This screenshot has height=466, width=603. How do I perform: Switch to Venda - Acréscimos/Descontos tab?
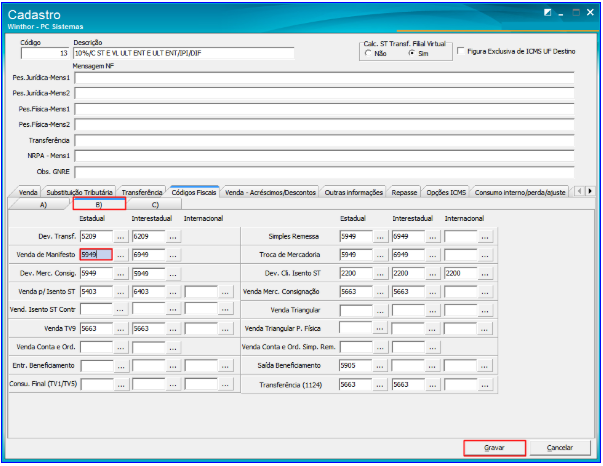pyautogui.click(x=270, y=192)
